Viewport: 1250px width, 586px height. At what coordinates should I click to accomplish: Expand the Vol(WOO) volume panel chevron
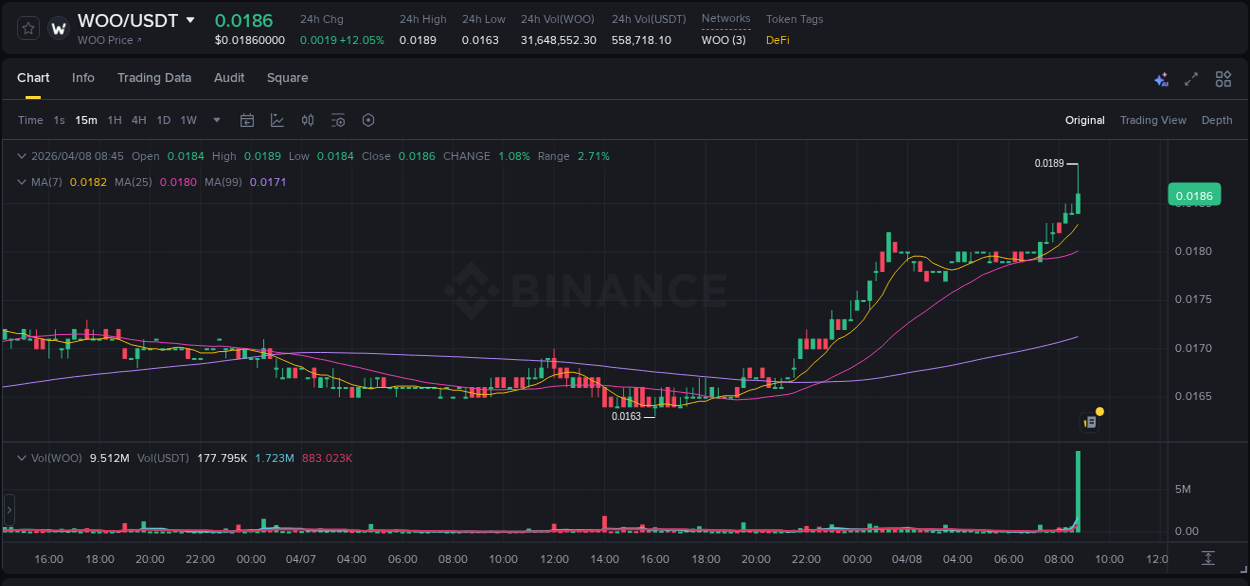[x=22, y=457]
